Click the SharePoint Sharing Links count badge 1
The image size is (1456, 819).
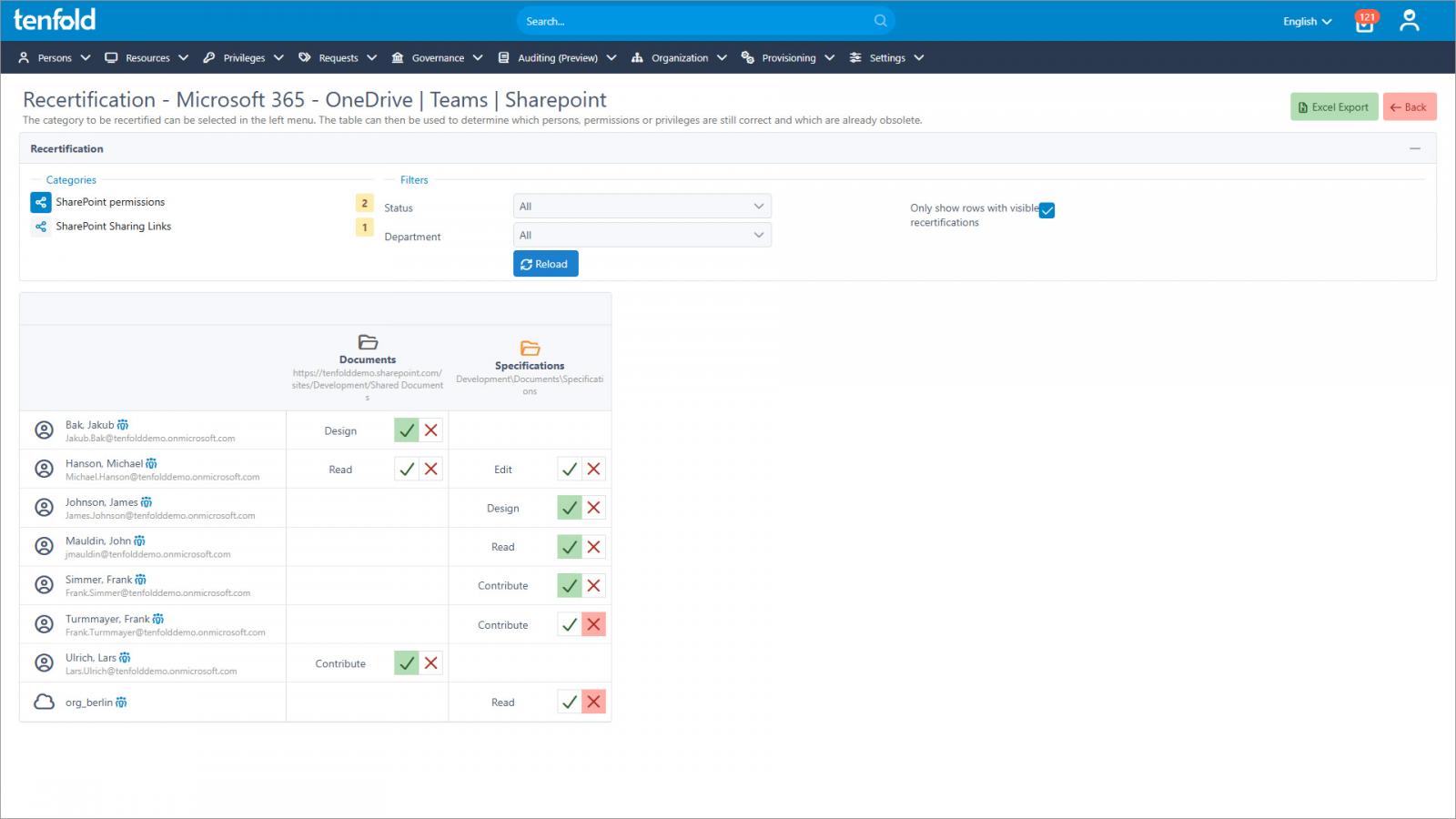pyautogui.click(x=365, y=227)
